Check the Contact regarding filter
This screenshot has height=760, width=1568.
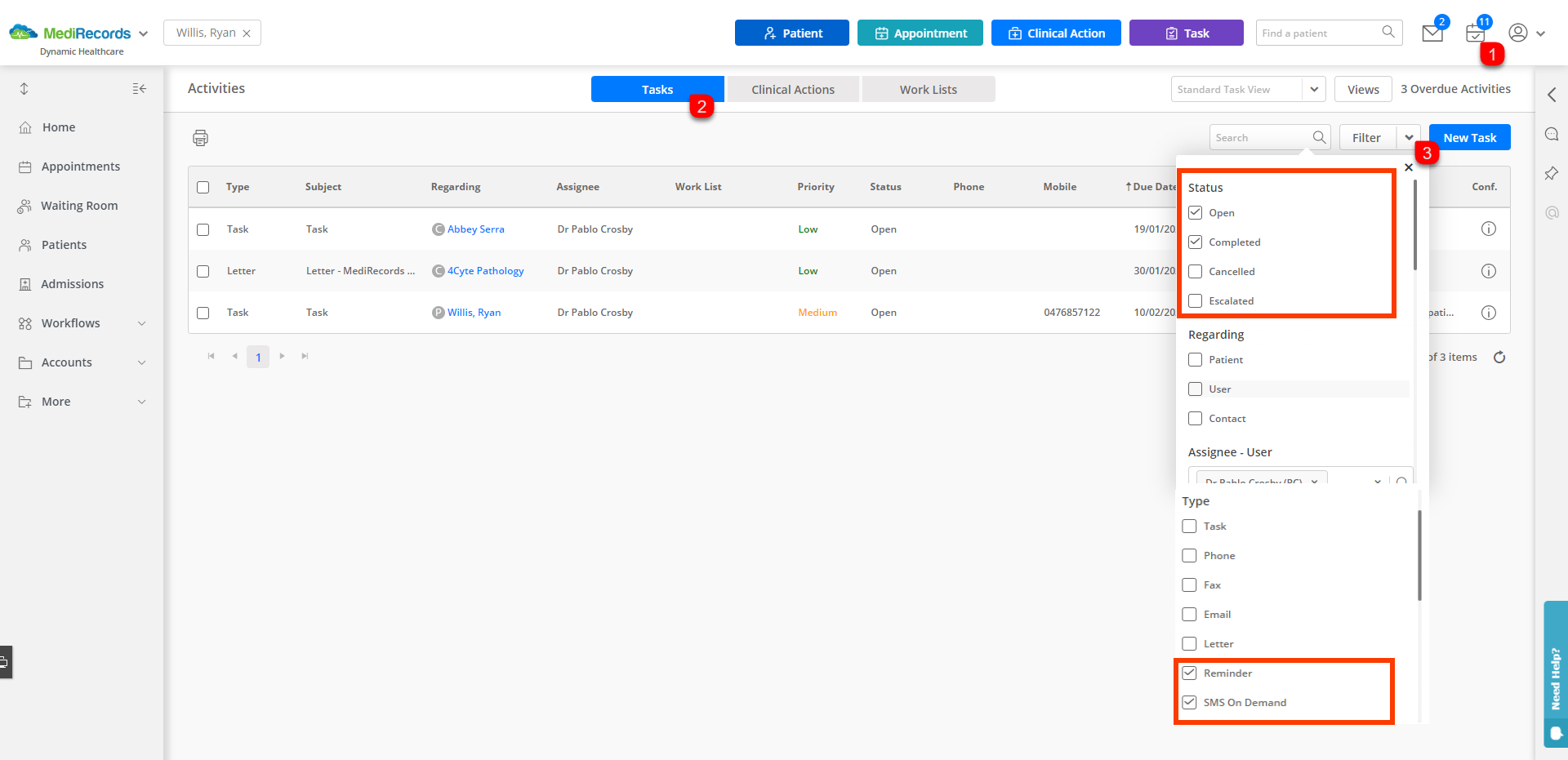point(1195,418)
